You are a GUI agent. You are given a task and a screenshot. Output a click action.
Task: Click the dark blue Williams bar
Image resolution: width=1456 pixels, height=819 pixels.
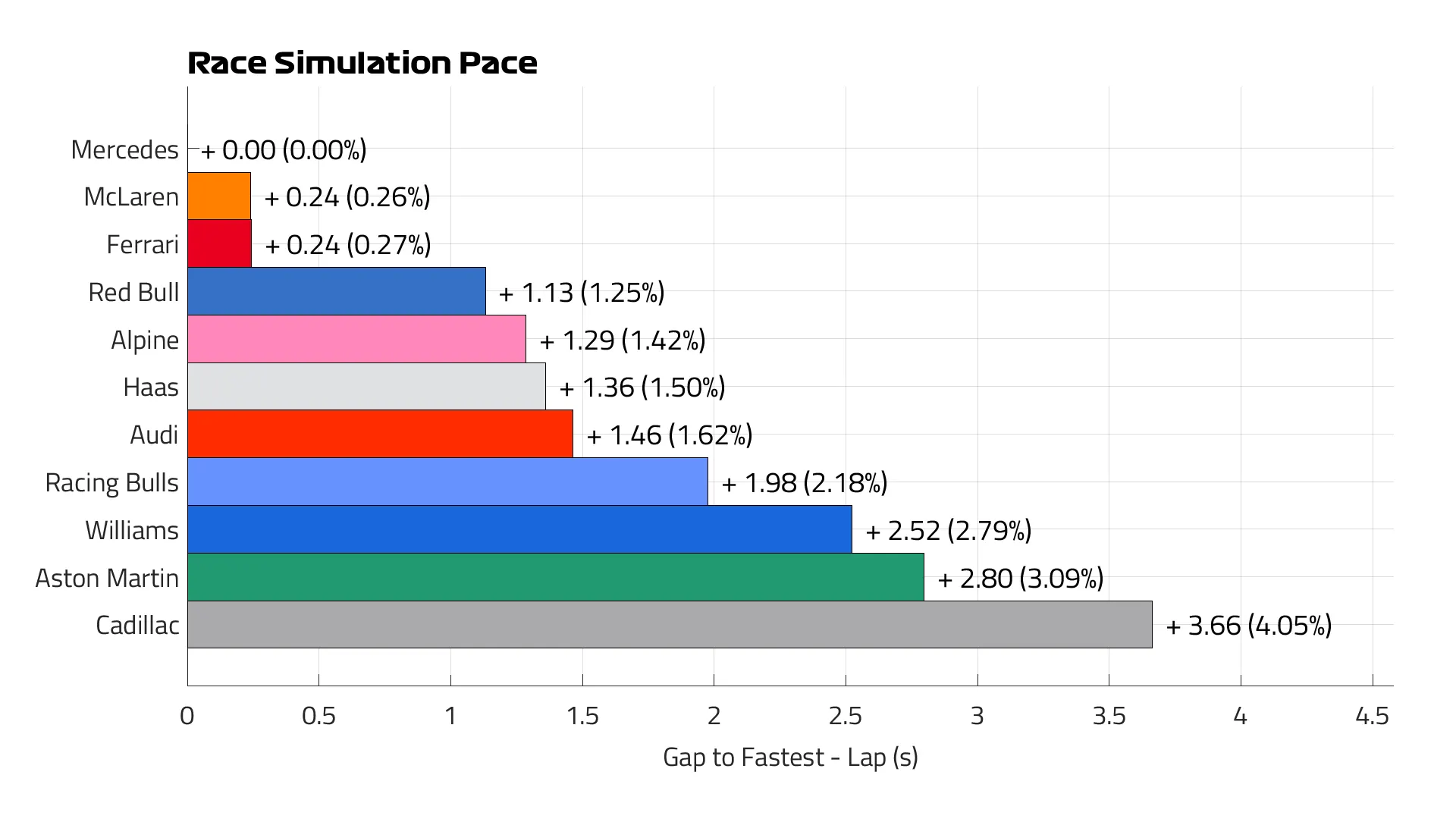point(519,529)
